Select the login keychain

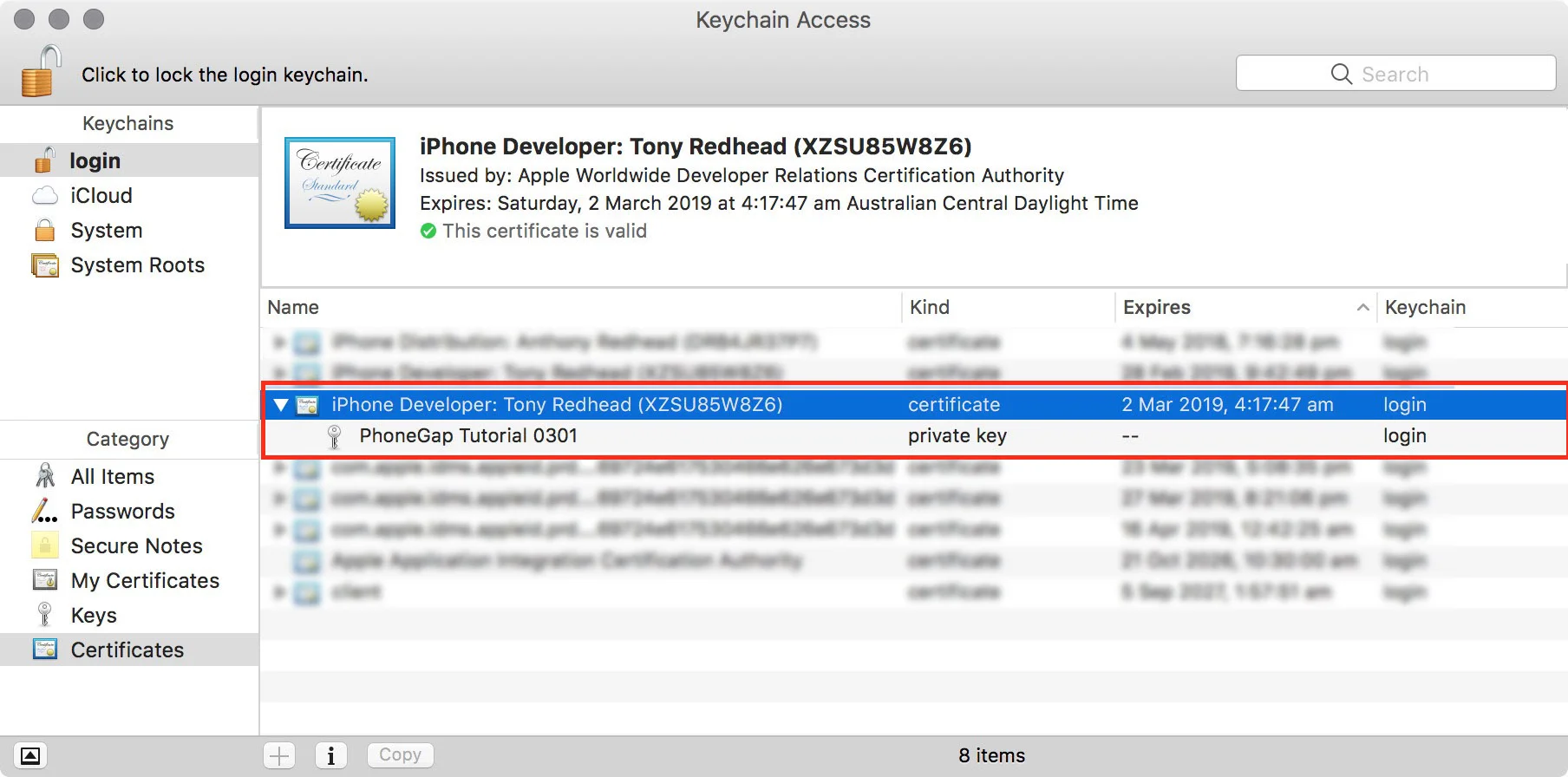pos(129,160)
